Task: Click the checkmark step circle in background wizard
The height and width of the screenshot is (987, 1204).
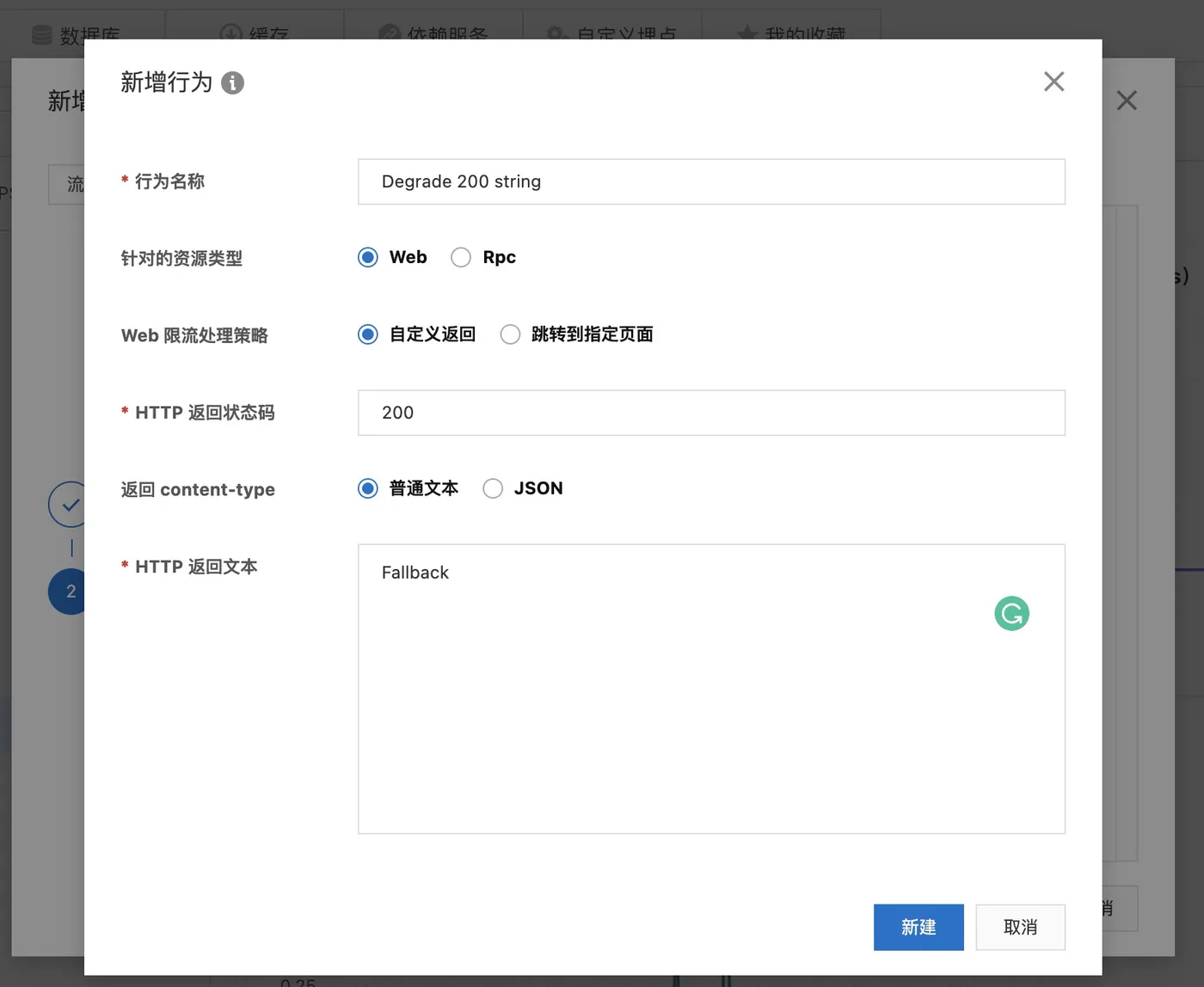Action: tap(67, 505)
